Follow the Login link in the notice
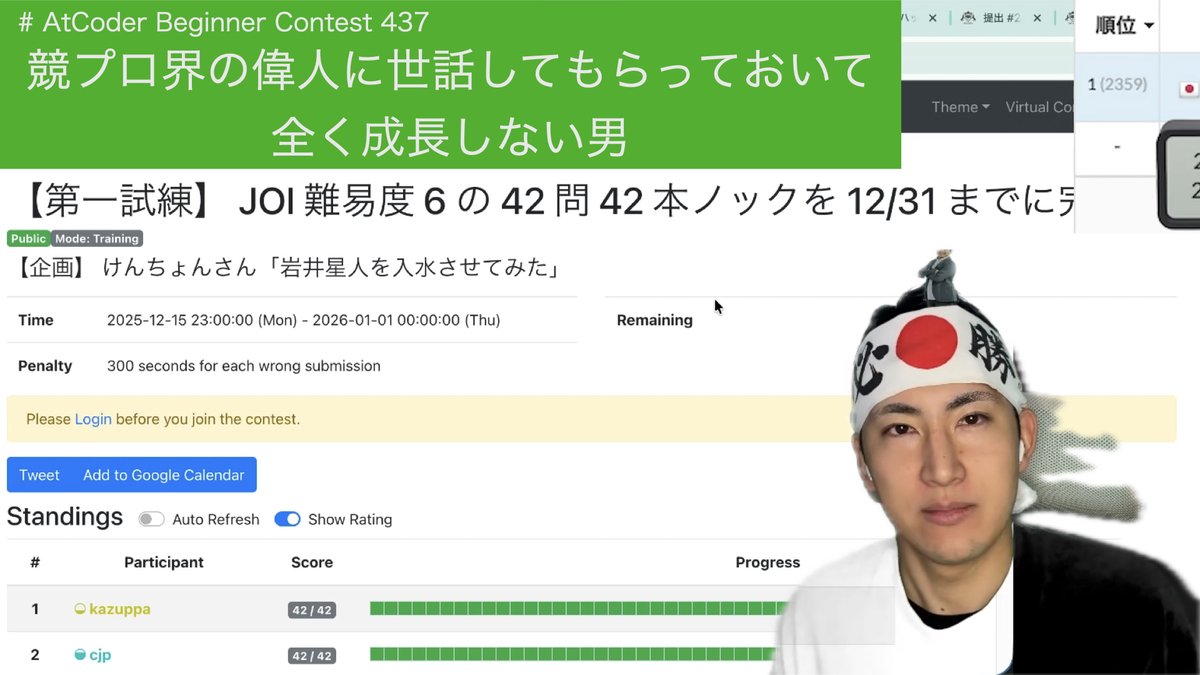Screen dimensions: 1200x675 (93, 419)
